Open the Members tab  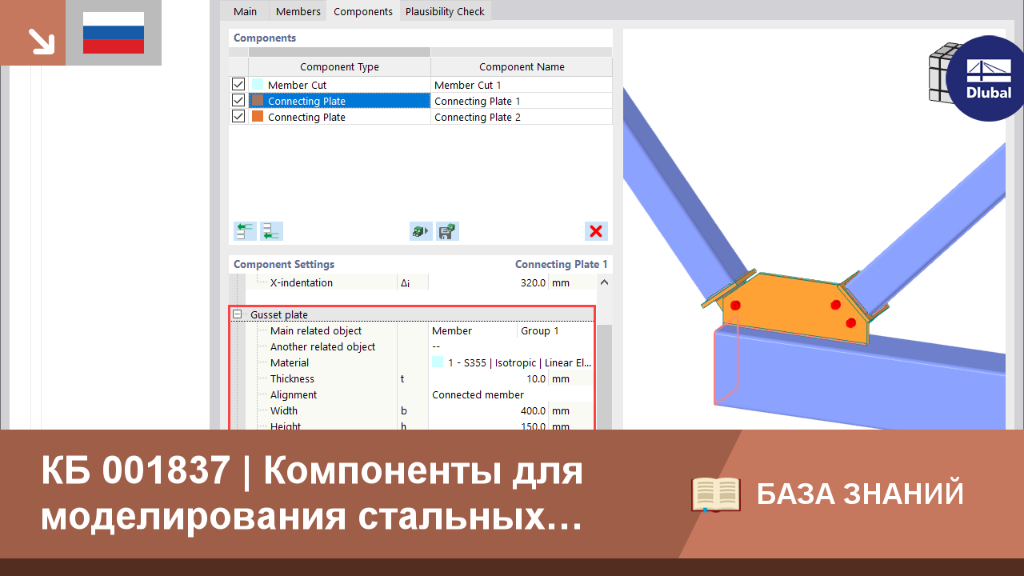pyautogui.click(x=298, y=11)
